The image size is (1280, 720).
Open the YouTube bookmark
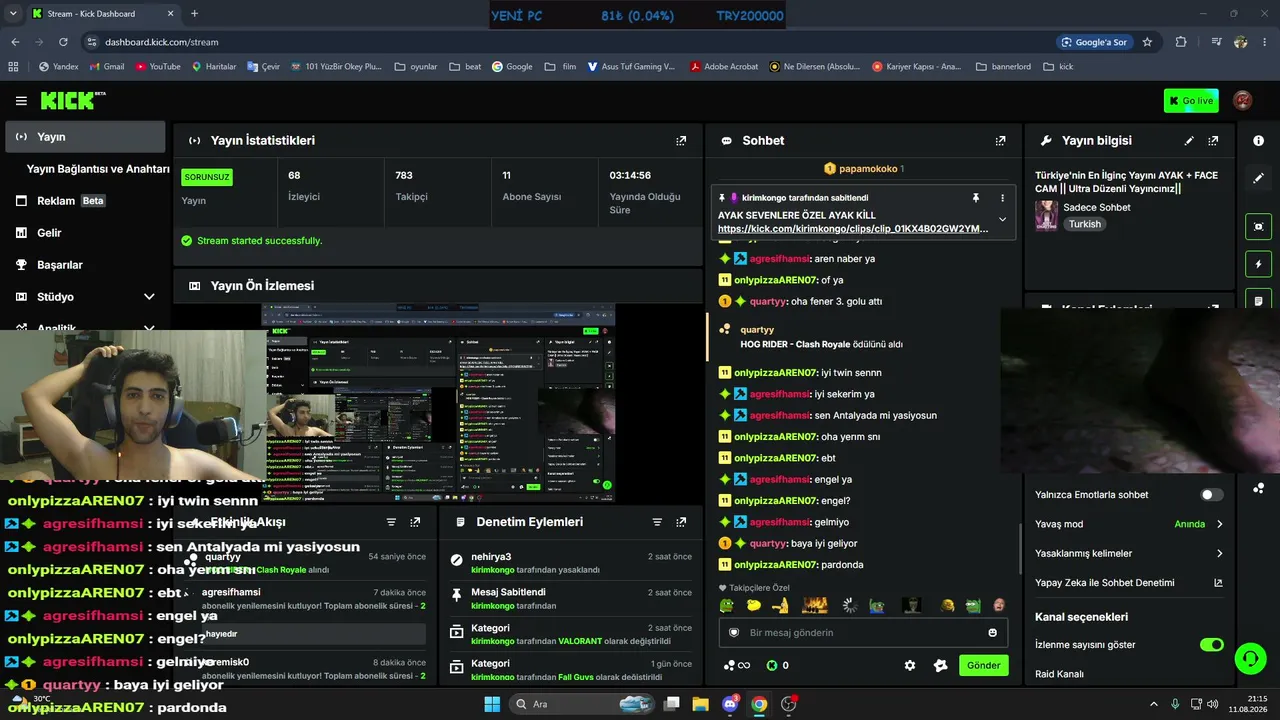[x=158, y=67]
